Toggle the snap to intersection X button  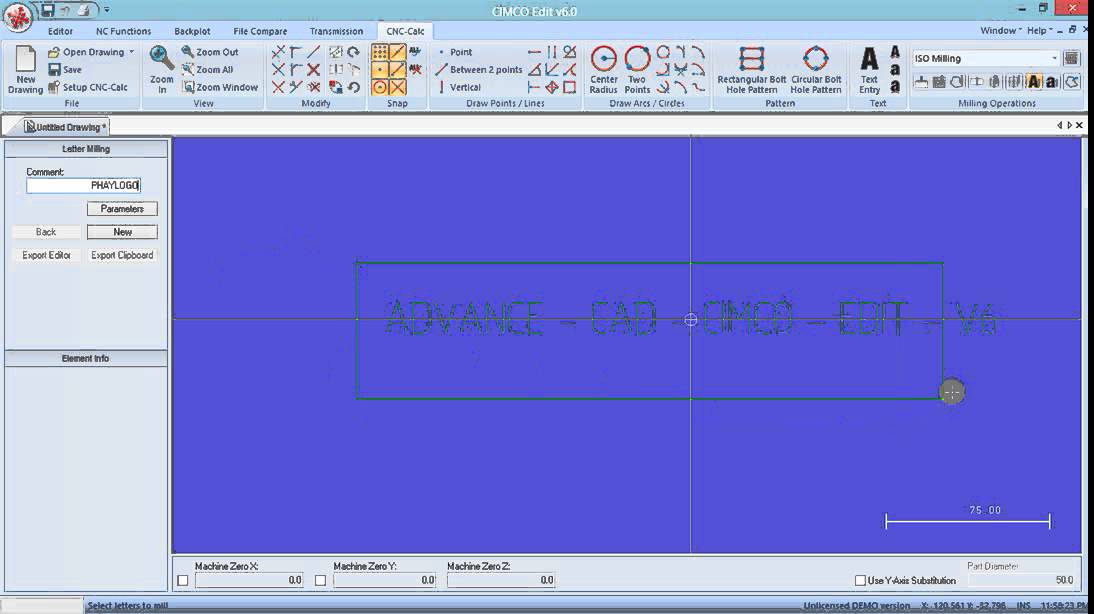point(398,87)
